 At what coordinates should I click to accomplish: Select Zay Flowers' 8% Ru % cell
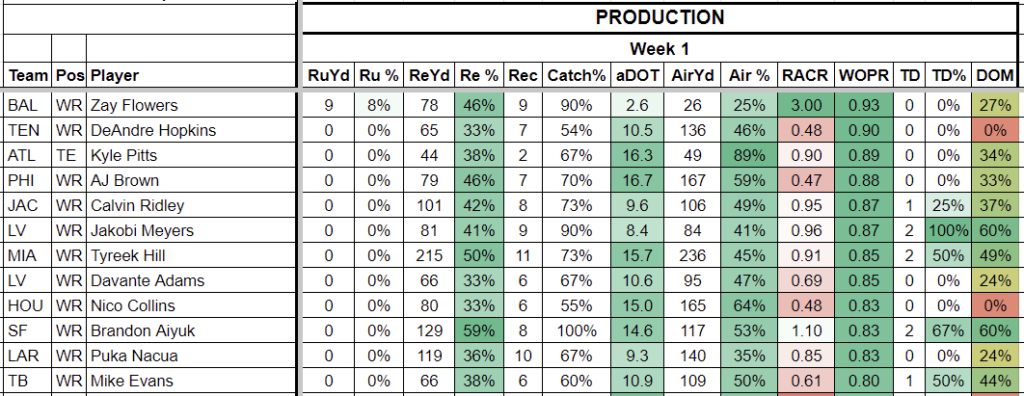point(379,105)
